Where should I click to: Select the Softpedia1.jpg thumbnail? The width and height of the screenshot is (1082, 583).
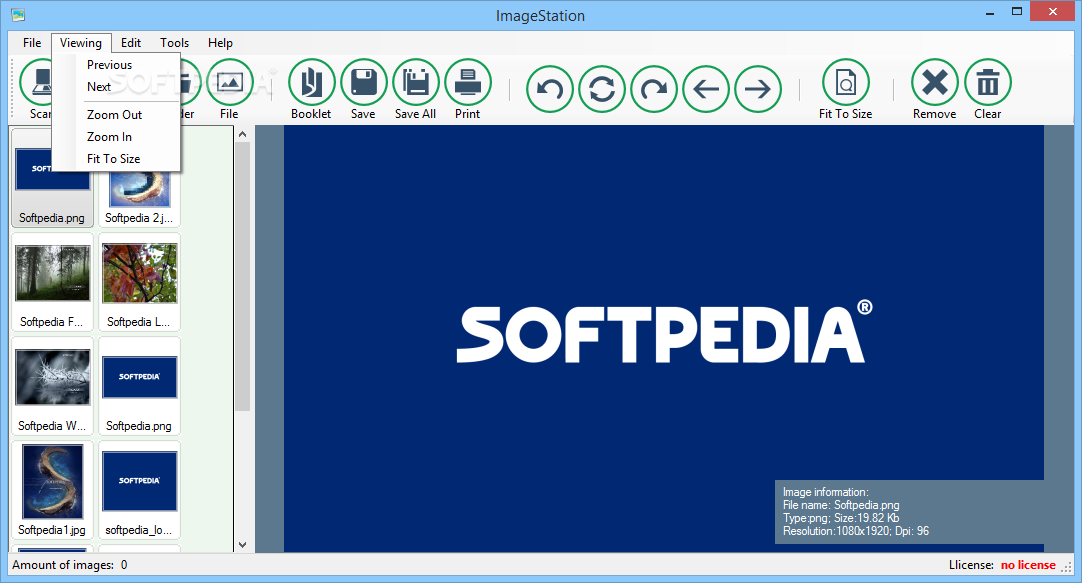pyautogui.click(x=52, y=491)
